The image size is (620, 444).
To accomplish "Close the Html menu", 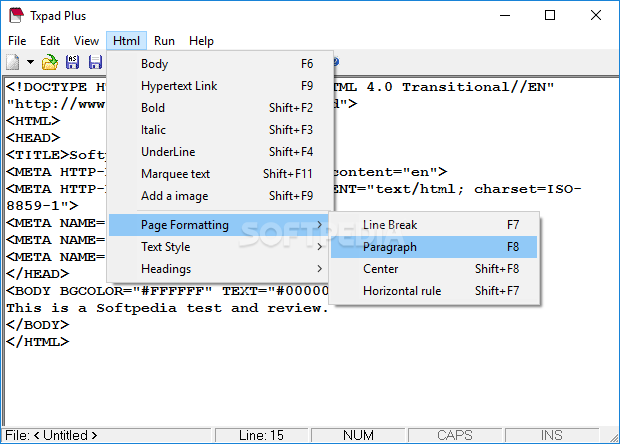I will (127, 41).
